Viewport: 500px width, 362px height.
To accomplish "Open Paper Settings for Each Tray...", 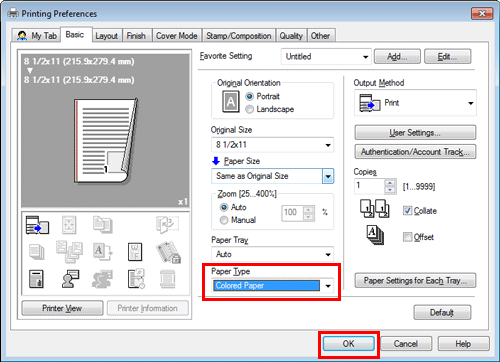I will (415, 281).
